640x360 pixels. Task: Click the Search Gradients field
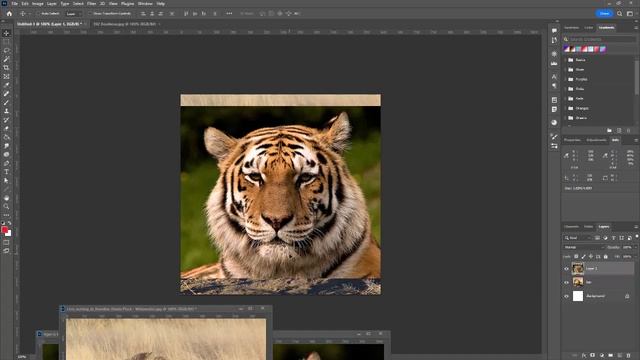click(600, 39)
